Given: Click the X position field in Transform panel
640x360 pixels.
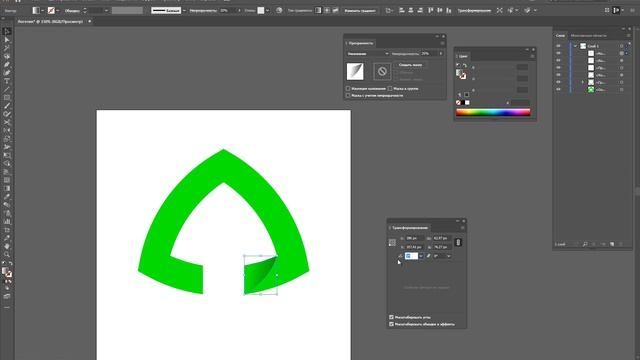Looking at the screenshot, I should [x=415, y=238].
